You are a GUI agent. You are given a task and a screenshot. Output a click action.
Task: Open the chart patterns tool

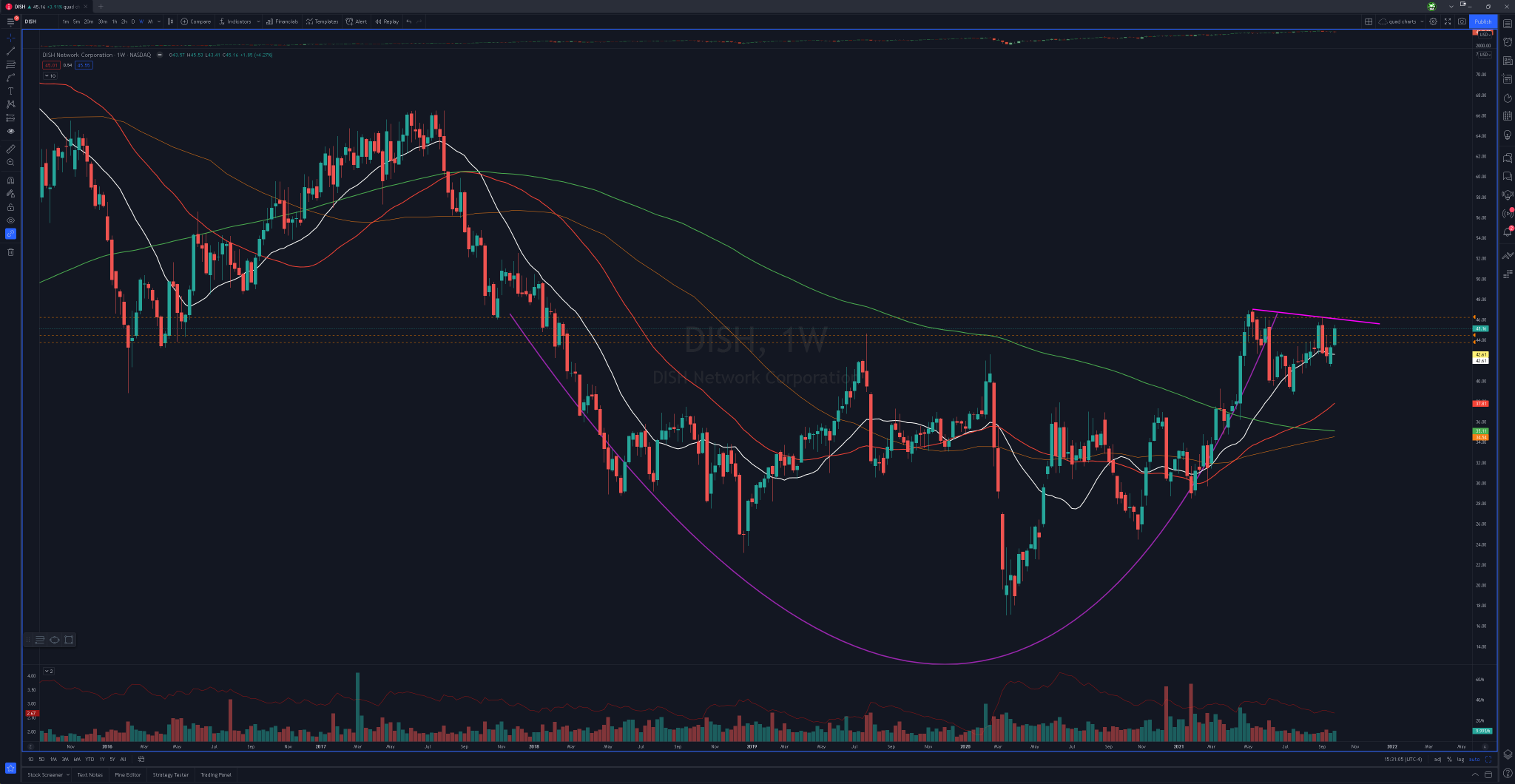pos(10,104)
